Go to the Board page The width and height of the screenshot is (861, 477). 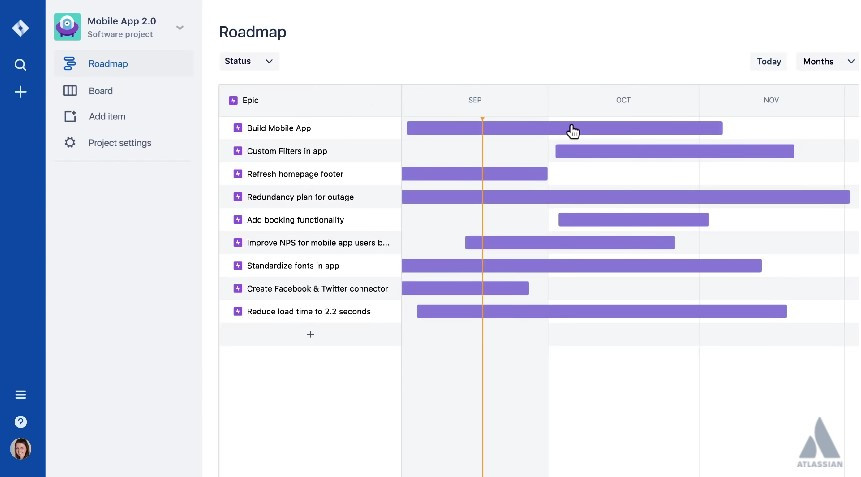tap(100, 91)
